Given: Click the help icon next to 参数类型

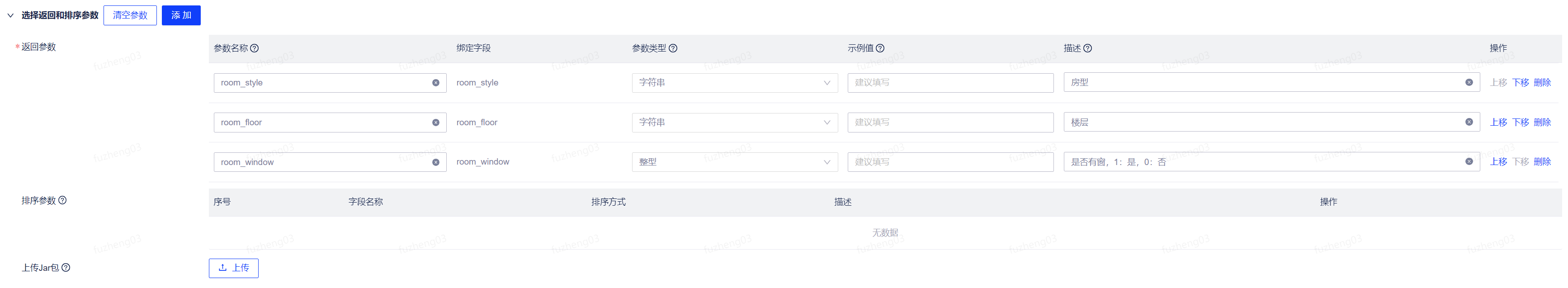Looking at the screenshot, I should pyautogui.click(x=673, y=48).
